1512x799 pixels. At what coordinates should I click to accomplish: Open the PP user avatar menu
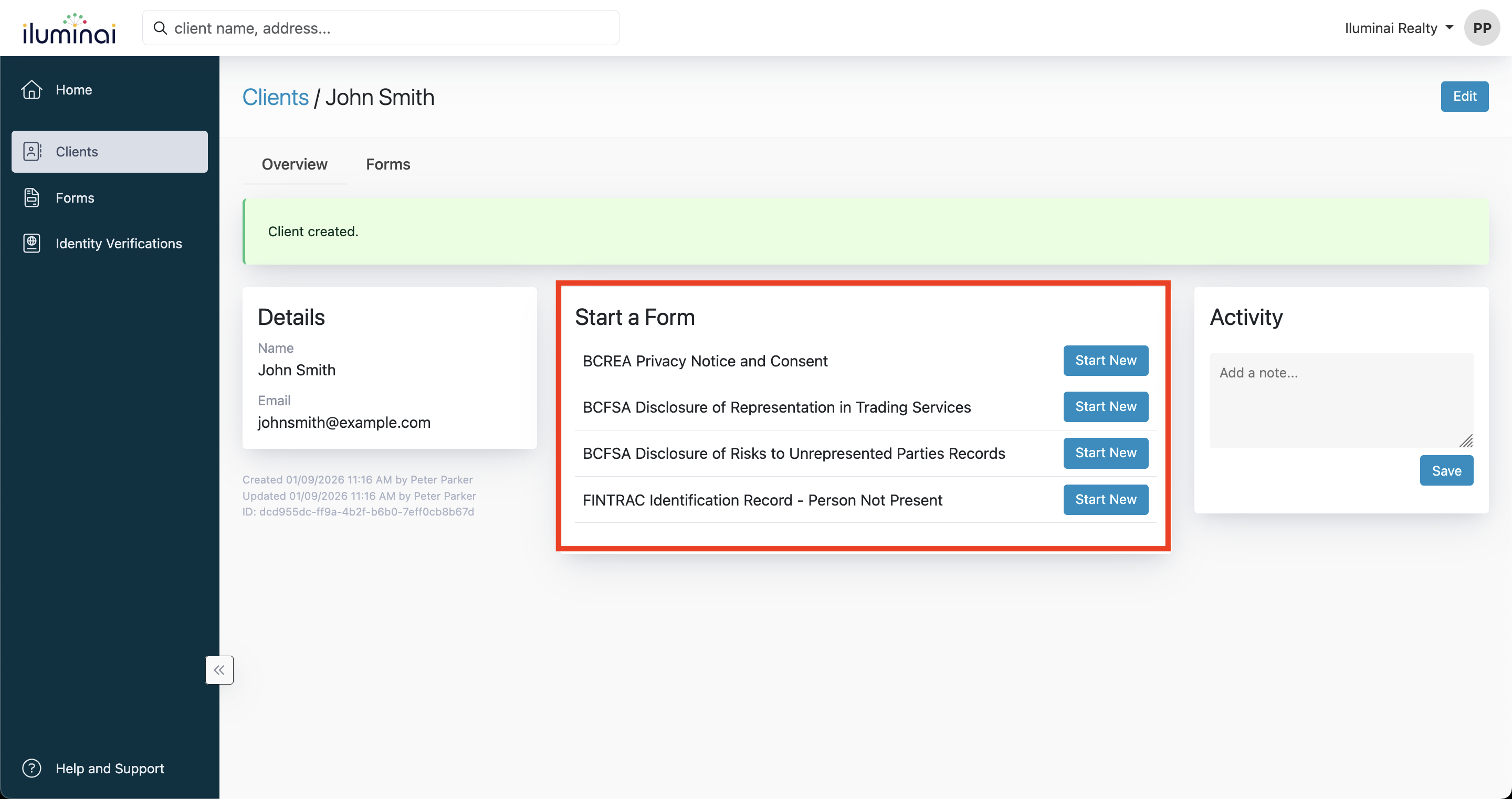click(1481, 28)
